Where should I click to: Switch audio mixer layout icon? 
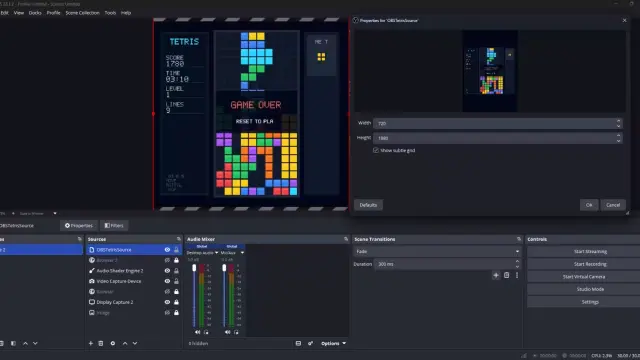(298, 343)
